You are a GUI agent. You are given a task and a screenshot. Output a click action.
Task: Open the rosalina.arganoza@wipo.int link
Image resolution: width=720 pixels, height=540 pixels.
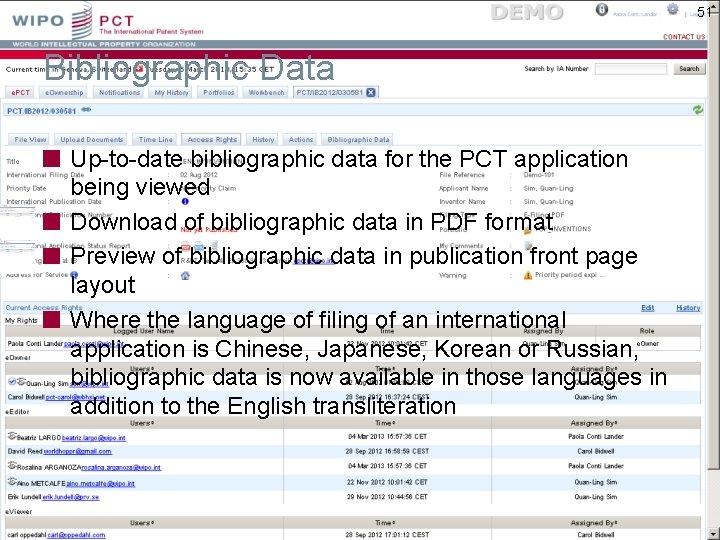(x=121, y=467)
